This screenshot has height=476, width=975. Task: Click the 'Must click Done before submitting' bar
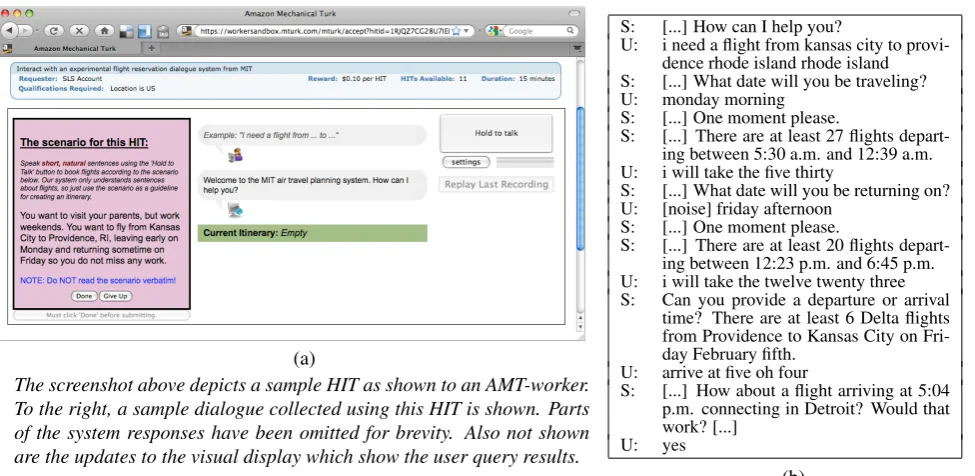coord(101,315)
